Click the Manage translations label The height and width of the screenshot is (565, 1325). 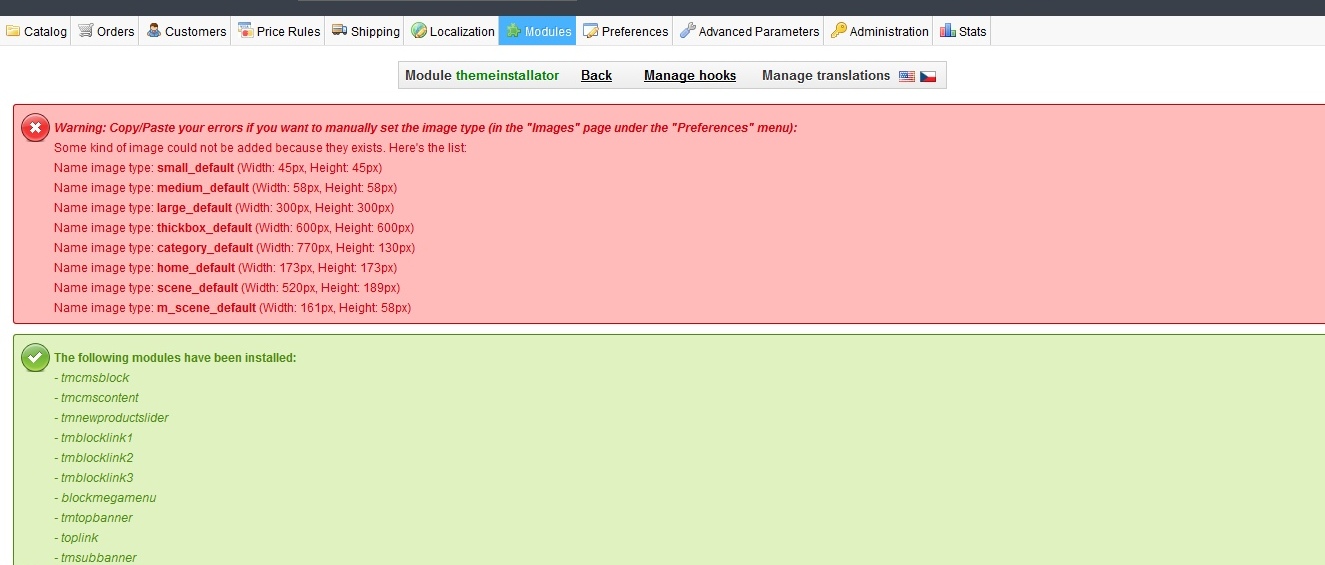pyautogui.click(x=826, y=76)
